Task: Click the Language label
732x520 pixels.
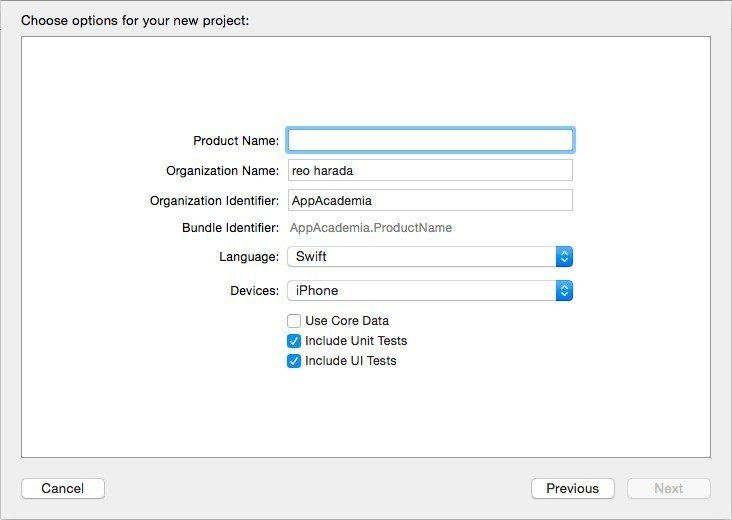Action: [x=249, y=257]
